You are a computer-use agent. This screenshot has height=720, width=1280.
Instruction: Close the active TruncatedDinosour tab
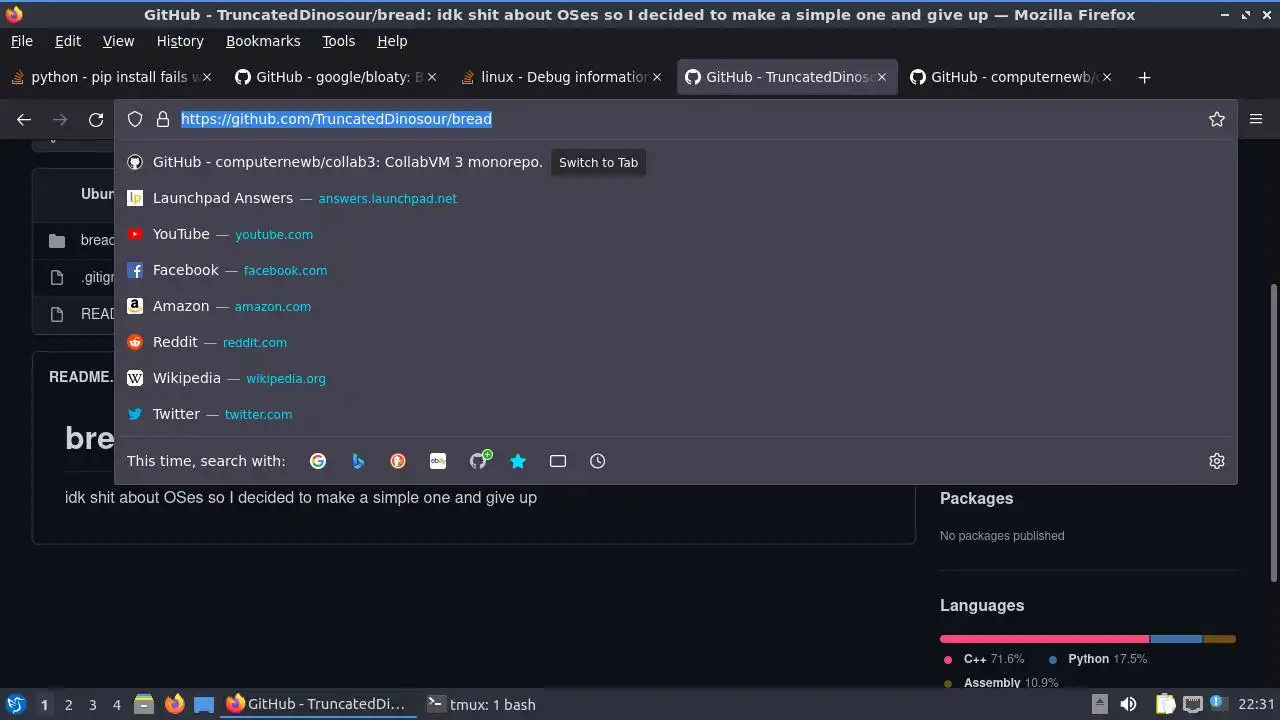tap(882, 77)
